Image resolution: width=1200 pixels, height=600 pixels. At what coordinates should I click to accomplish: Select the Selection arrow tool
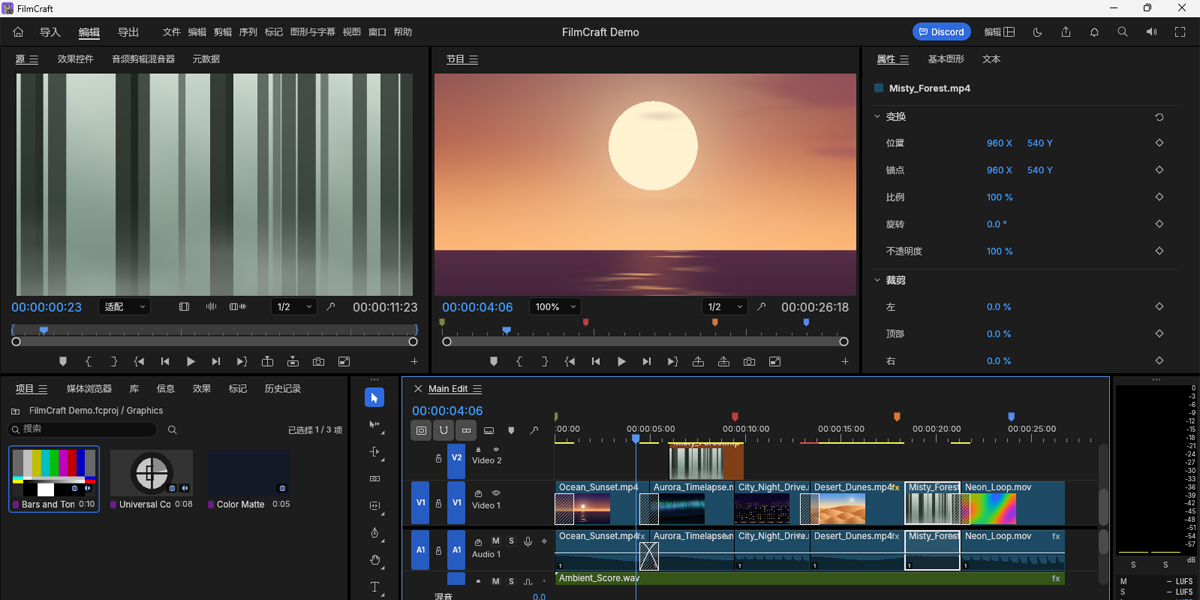coord(375,398)
